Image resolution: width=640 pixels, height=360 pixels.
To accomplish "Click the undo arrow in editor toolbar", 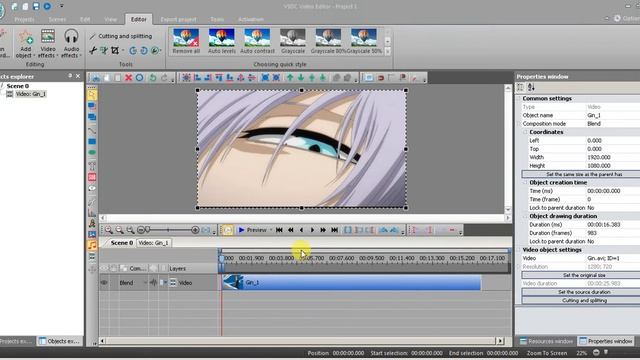I will point(153,78).
